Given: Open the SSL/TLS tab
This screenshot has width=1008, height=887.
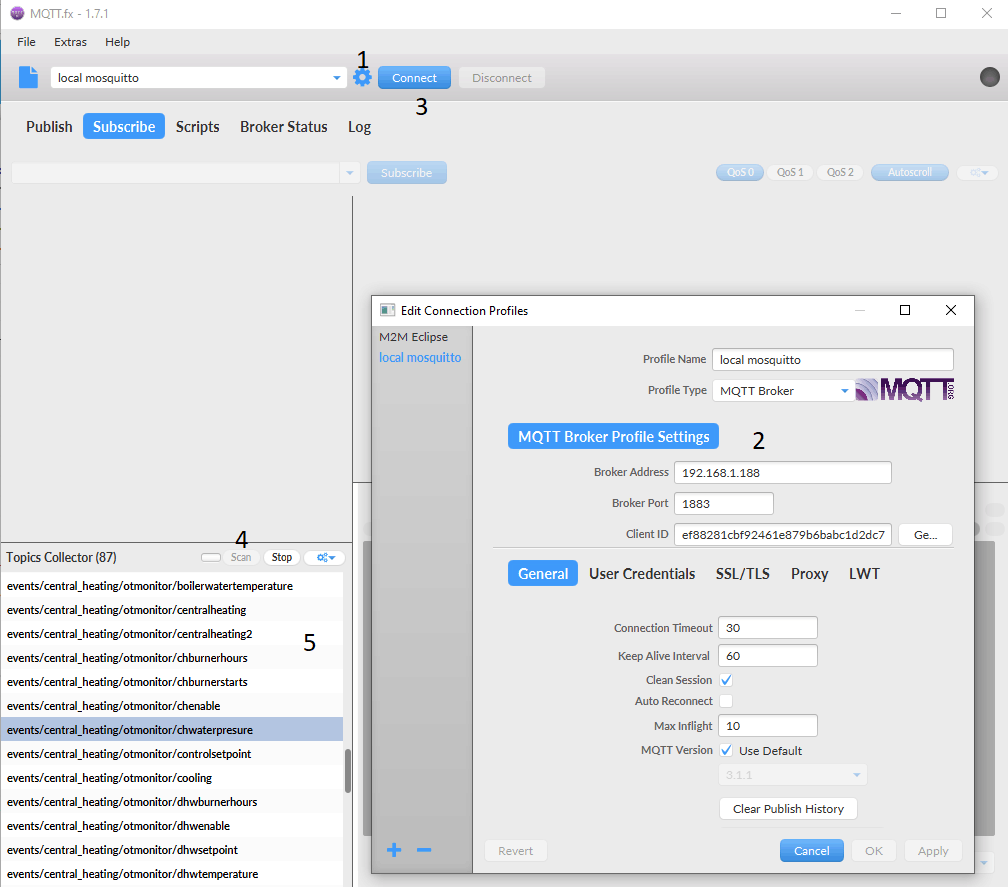Looking at the screenshot, I should point(742,573).
